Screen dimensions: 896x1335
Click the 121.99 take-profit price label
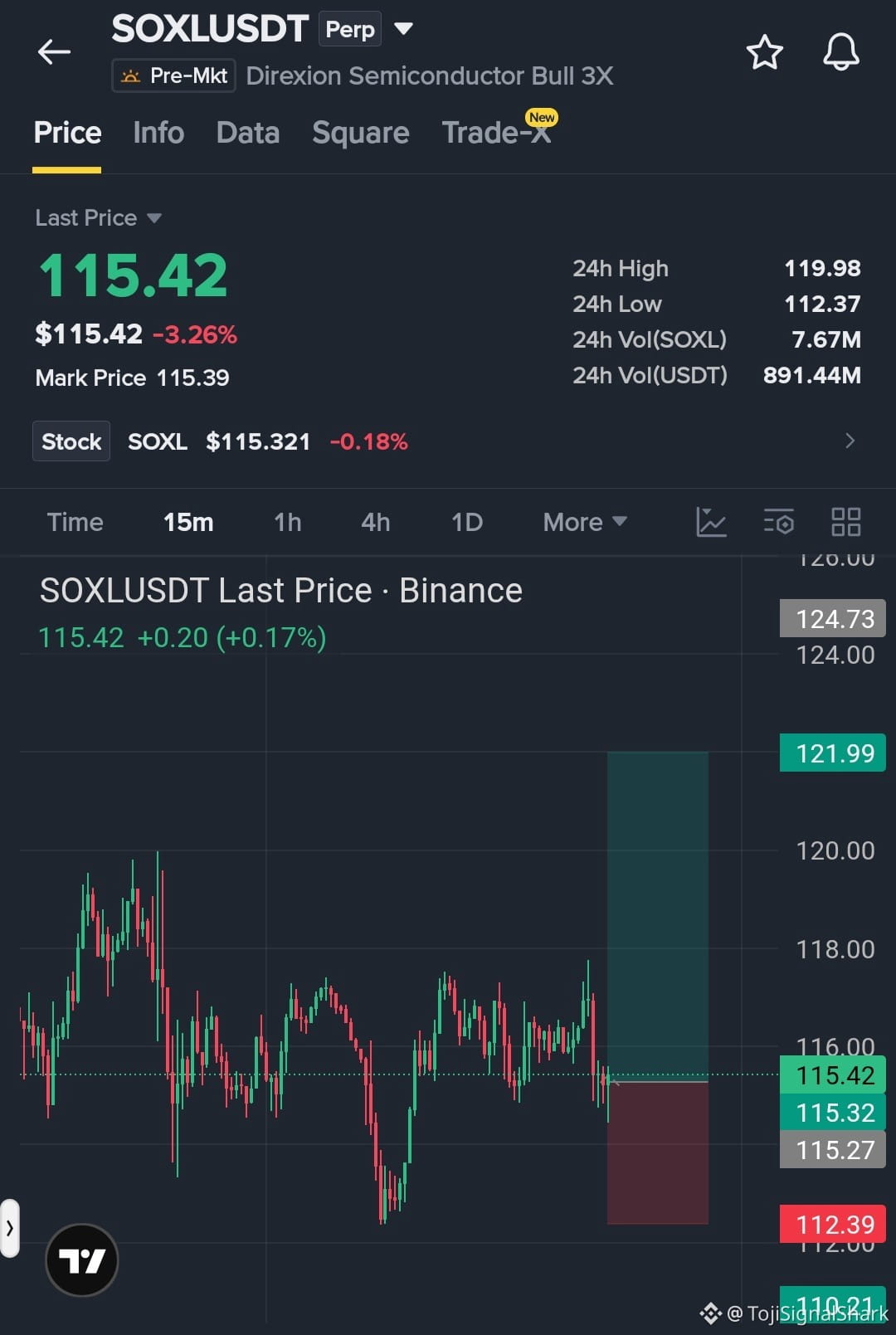[833, 753]
